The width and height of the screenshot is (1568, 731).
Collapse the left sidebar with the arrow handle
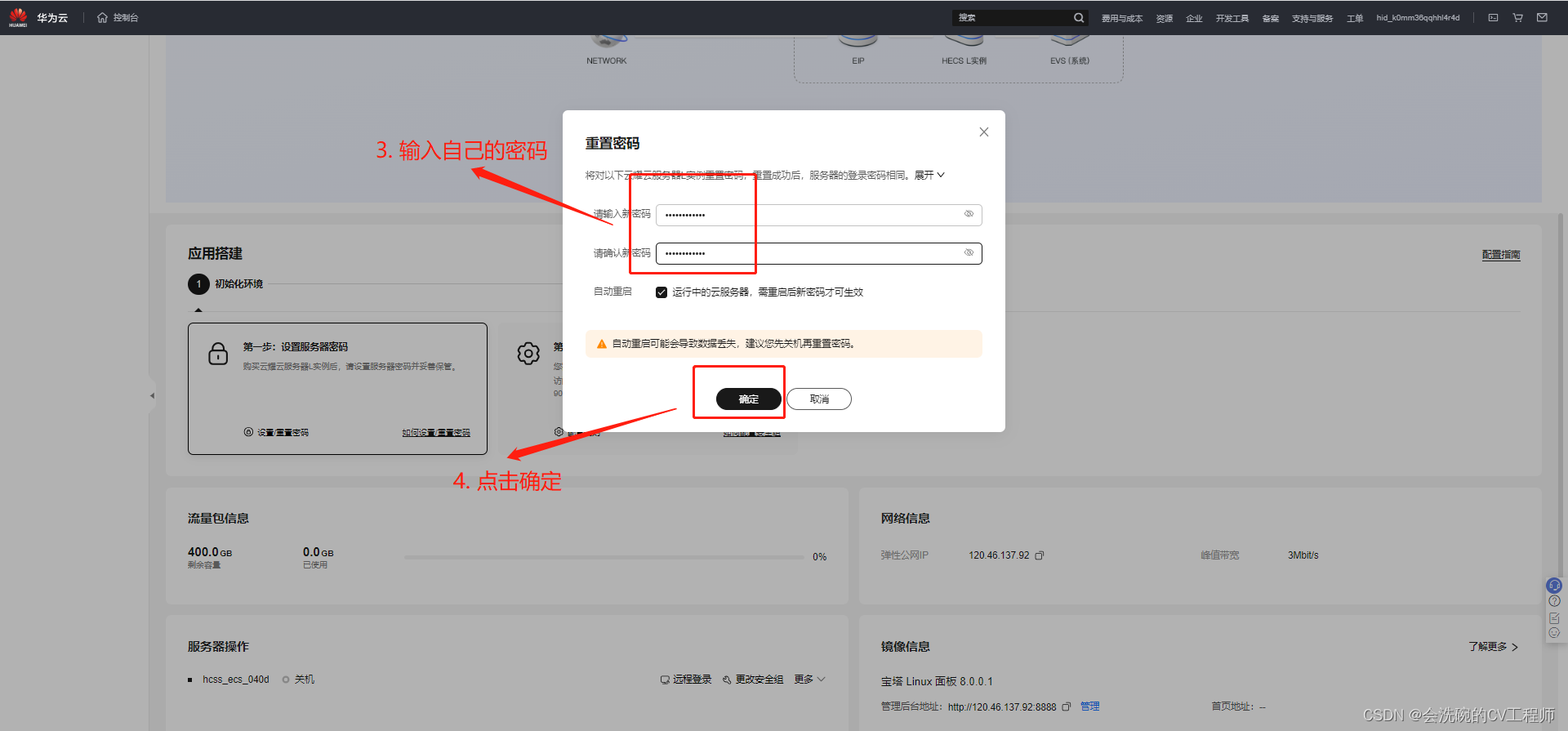152,396
